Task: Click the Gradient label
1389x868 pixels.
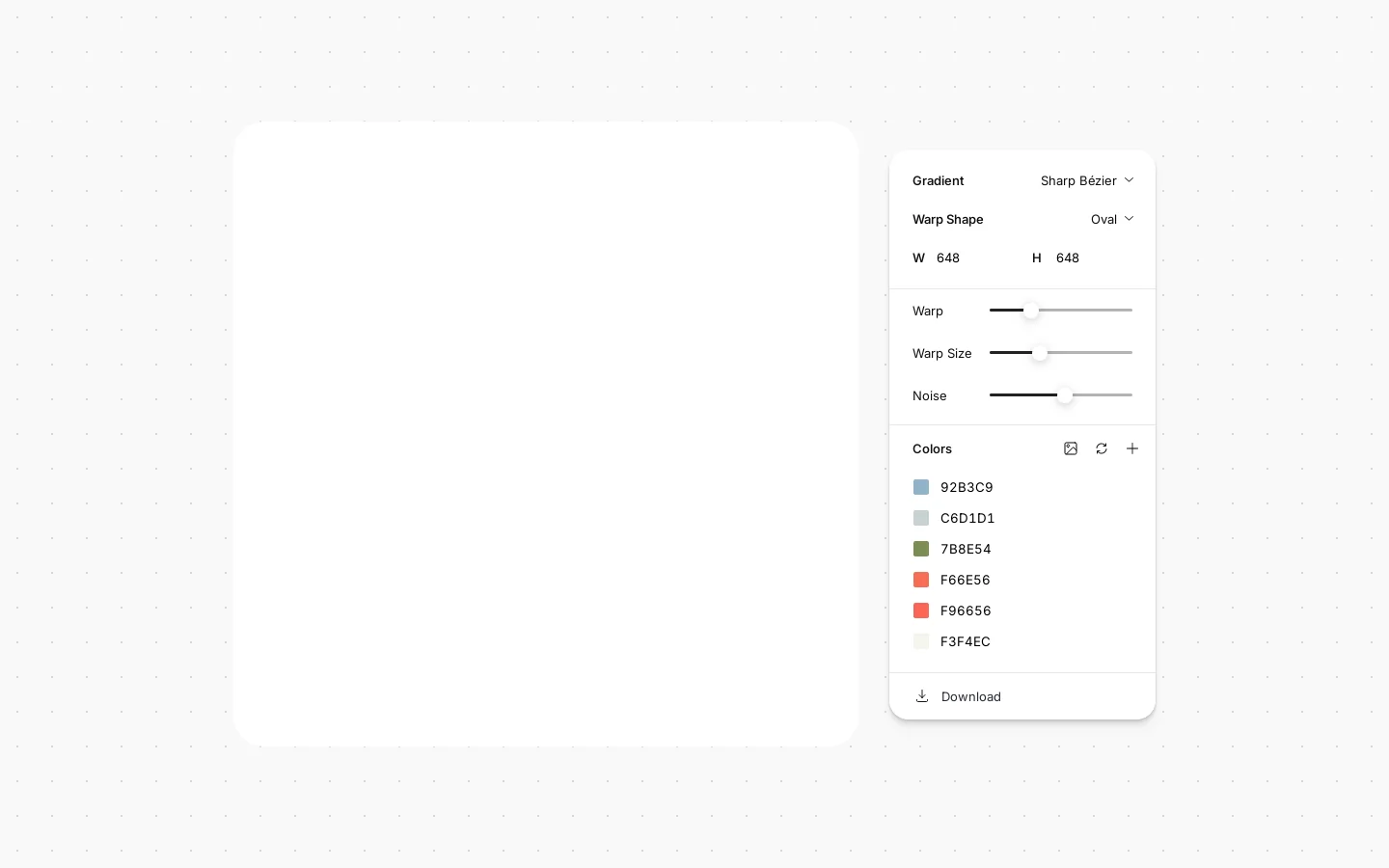Action: [x=938, y=180]
